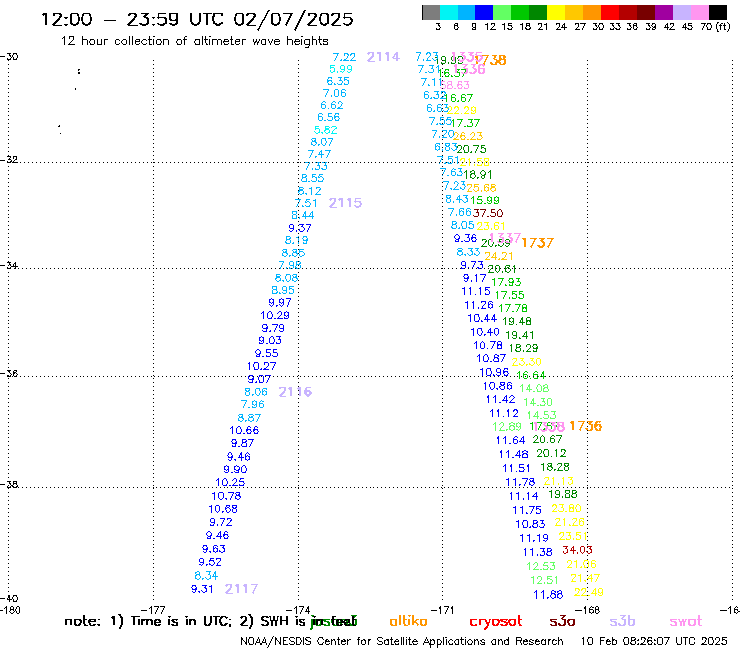Click the cyan swatch in the color bar
This screenshot has height=650, width=740.
pyautogui.click(x=449, y=13)
